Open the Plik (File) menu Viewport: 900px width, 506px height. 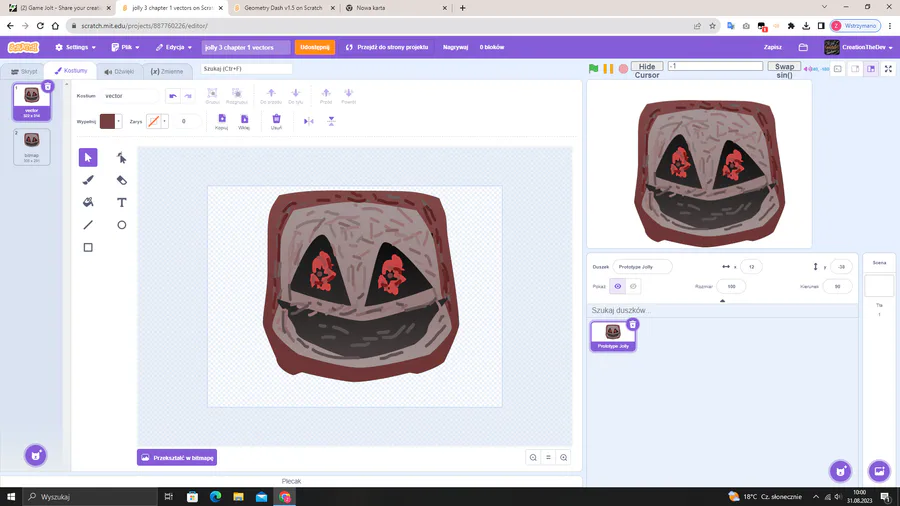[x=125, y=47]
